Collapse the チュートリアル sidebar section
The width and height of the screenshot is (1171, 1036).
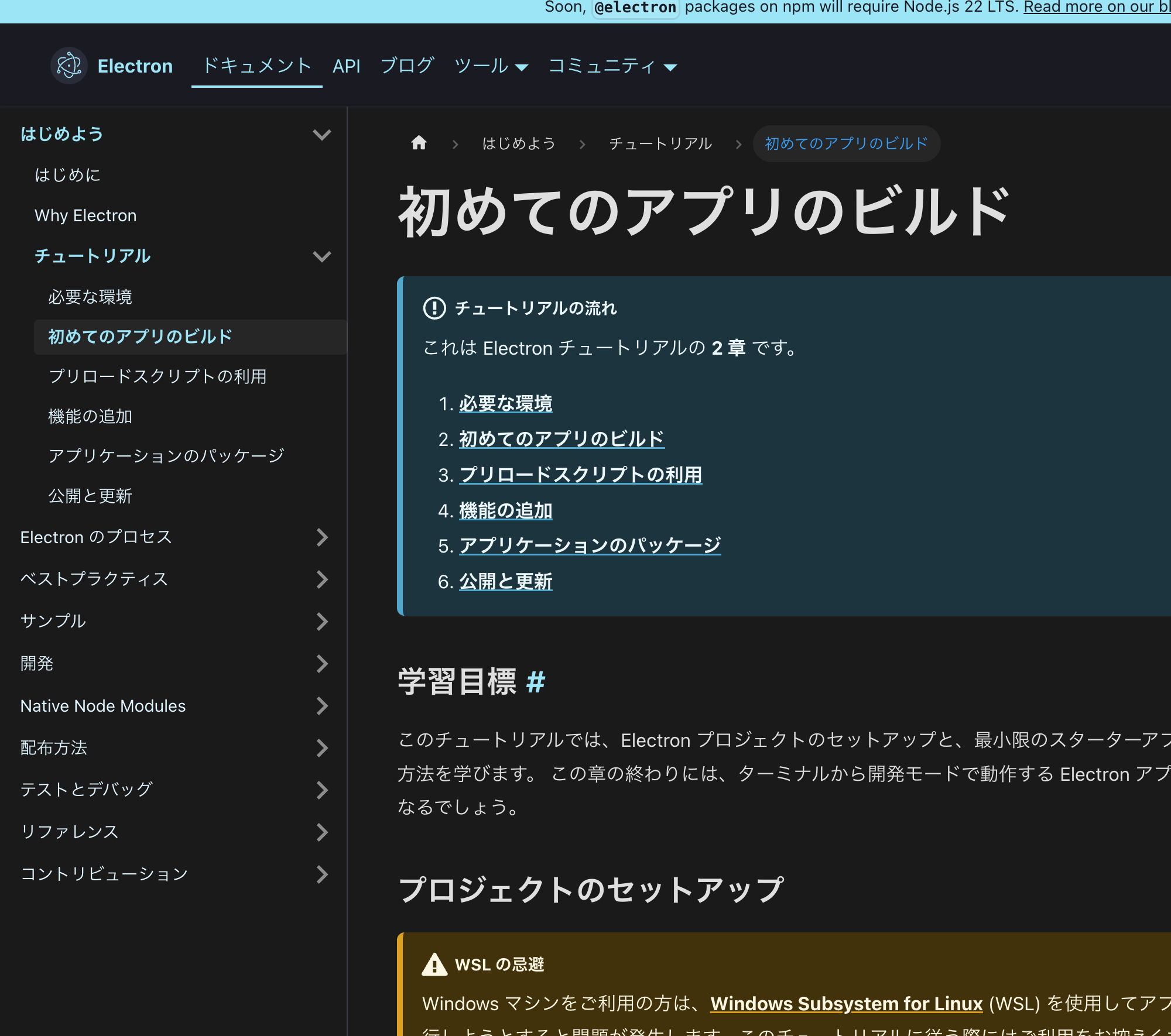(321, 256)
